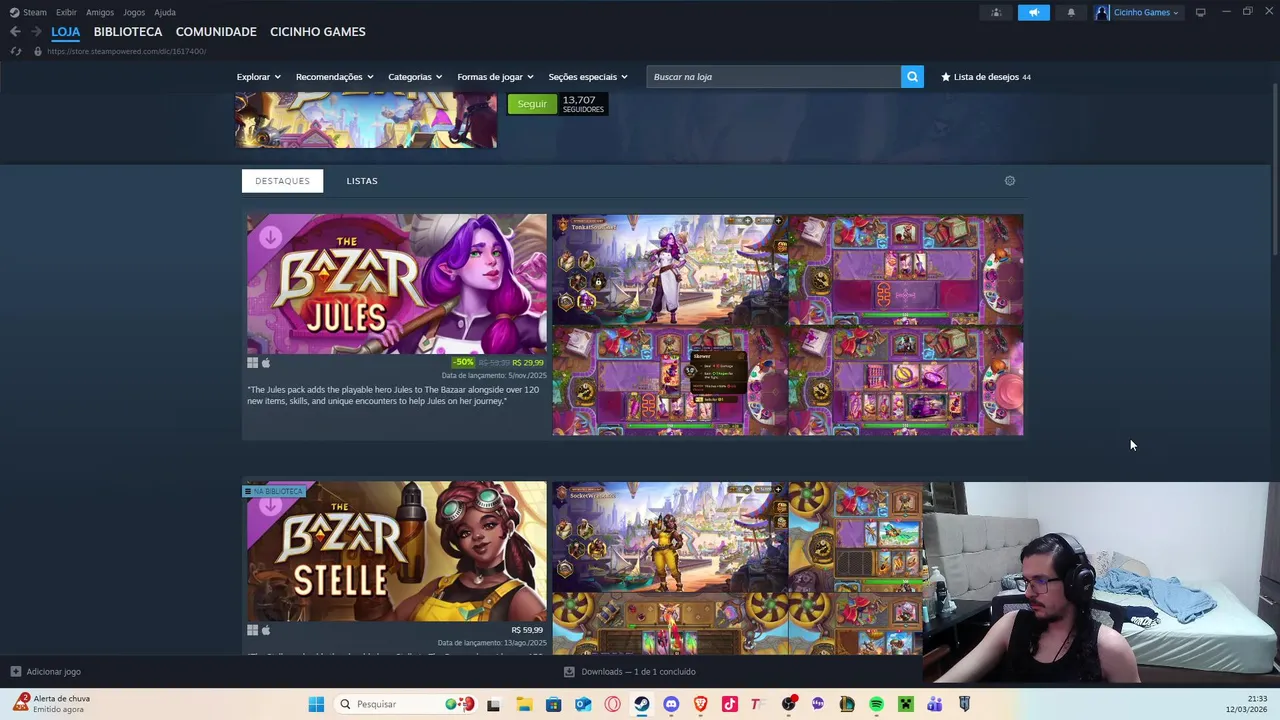1280x720 pixels.
Task: Open Microsoft Store from taskbar
Action: [553, 704]
